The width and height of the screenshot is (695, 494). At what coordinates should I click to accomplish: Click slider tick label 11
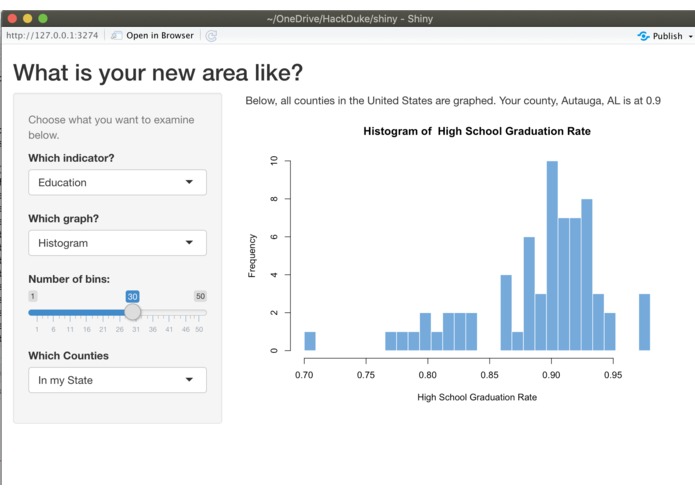pos(70,329)
